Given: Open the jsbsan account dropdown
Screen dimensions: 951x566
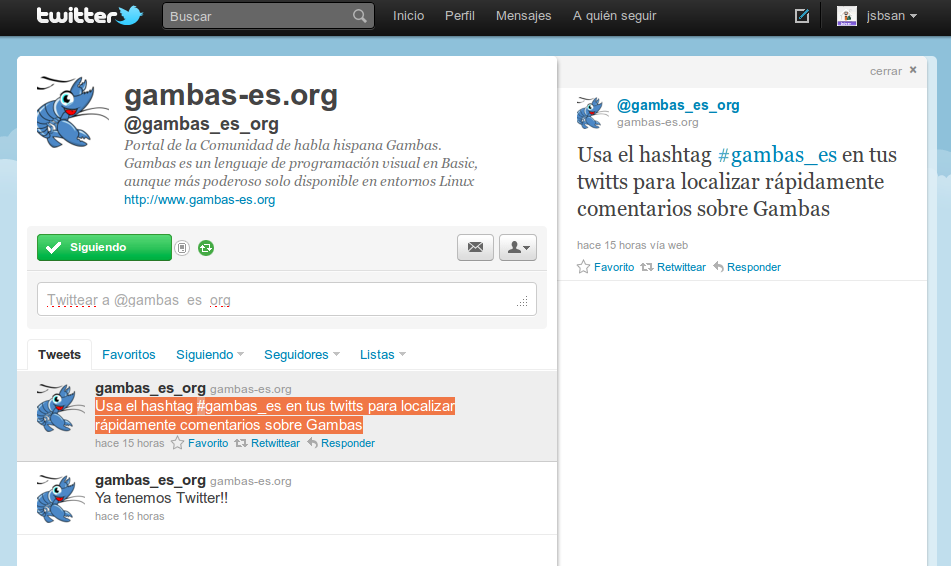Looking at the screenshot, I should point(892,16).
